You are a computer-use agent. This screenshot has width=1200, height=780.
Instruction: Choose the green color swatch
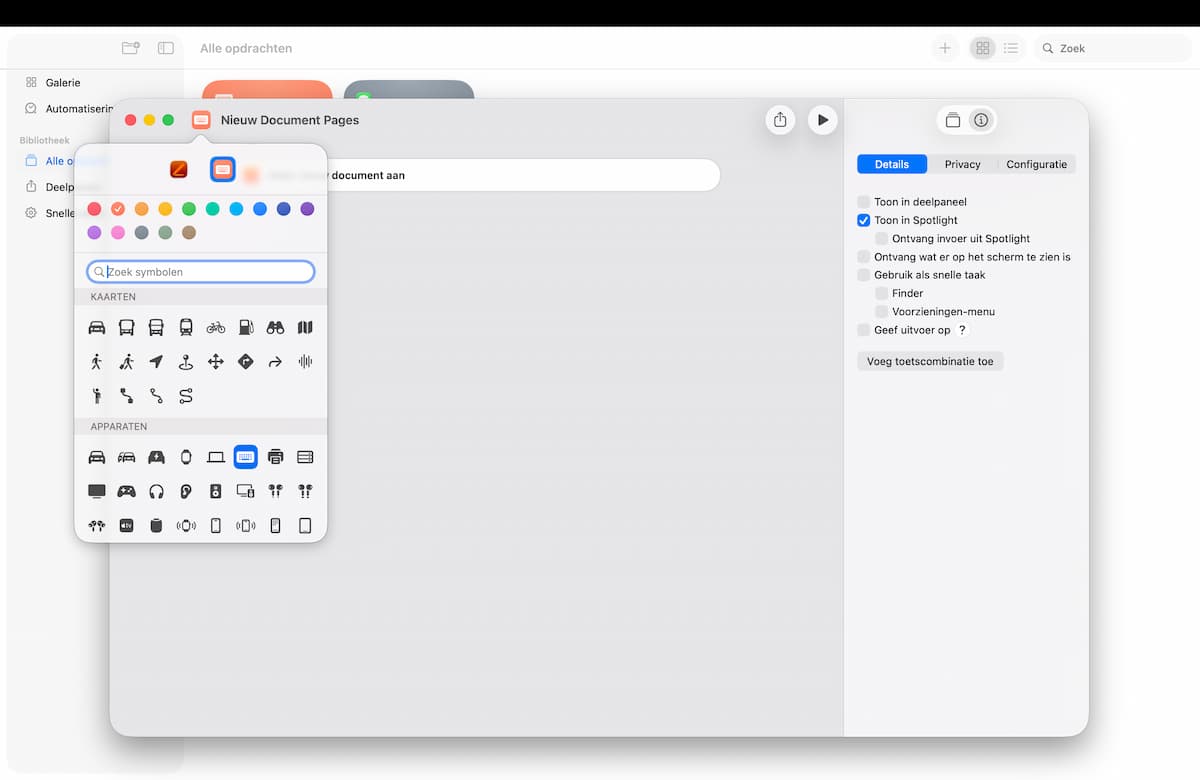click(x=189, y=209)
